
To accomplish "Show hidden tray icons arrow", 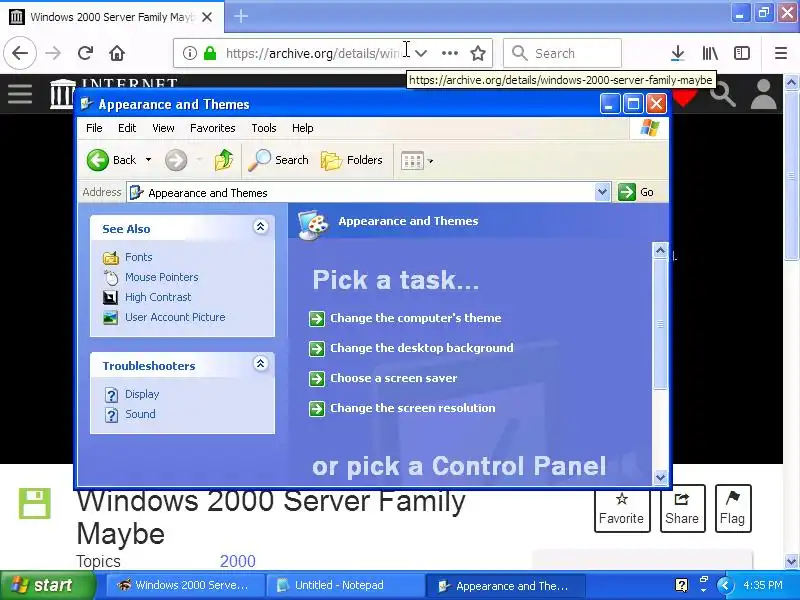I will click(x=725, y=585).
